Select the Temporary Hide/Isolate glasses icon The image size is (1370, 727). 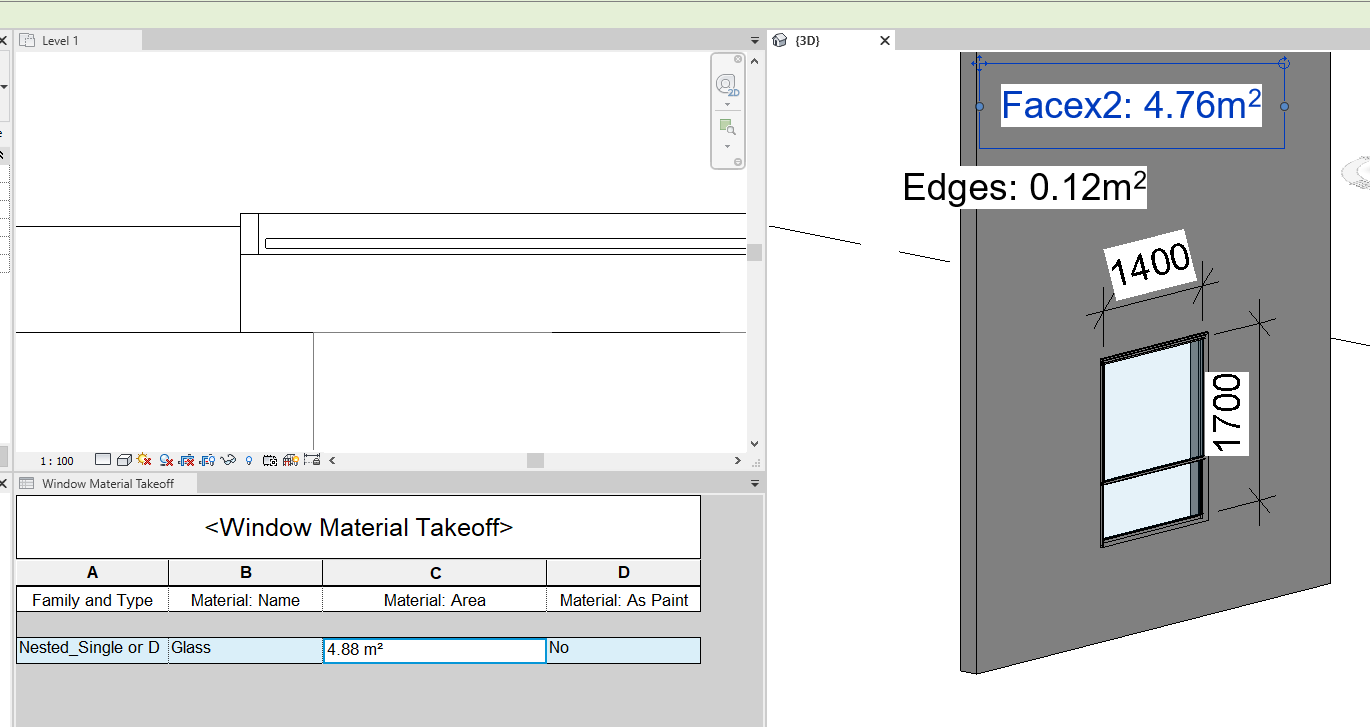228,460
